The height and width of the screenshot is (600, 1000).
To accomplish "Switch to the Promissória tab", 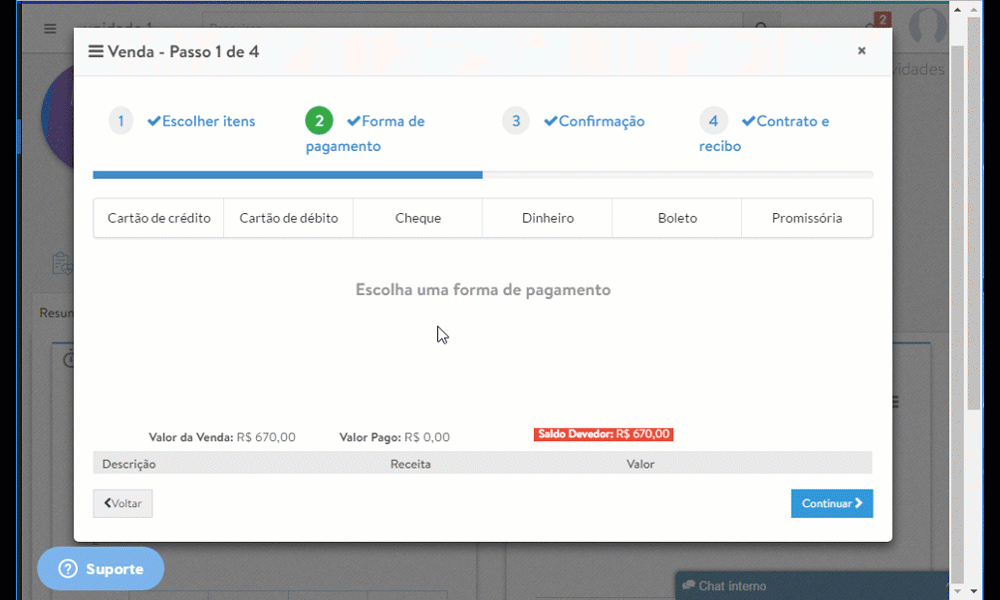I will [x=806, y=217].
